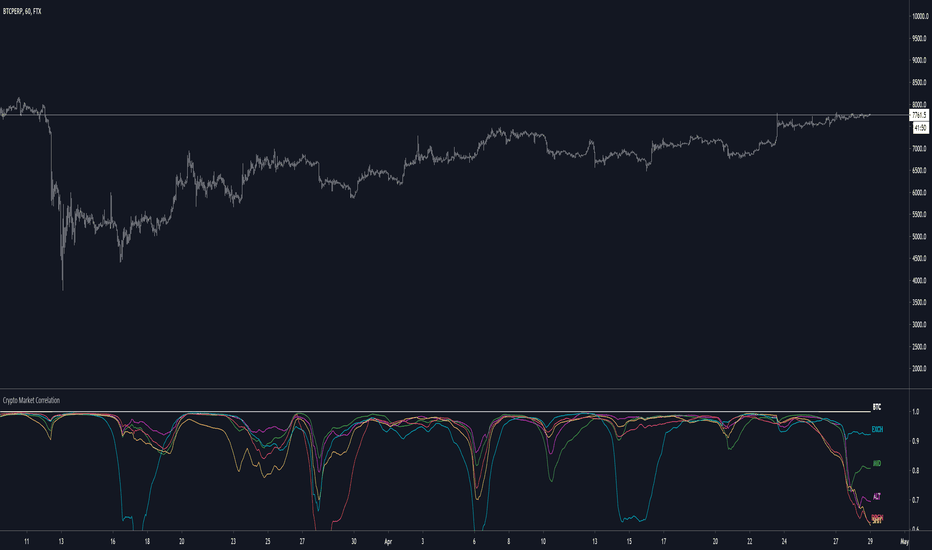Select the white BTC series label

(x=877, y=407)
